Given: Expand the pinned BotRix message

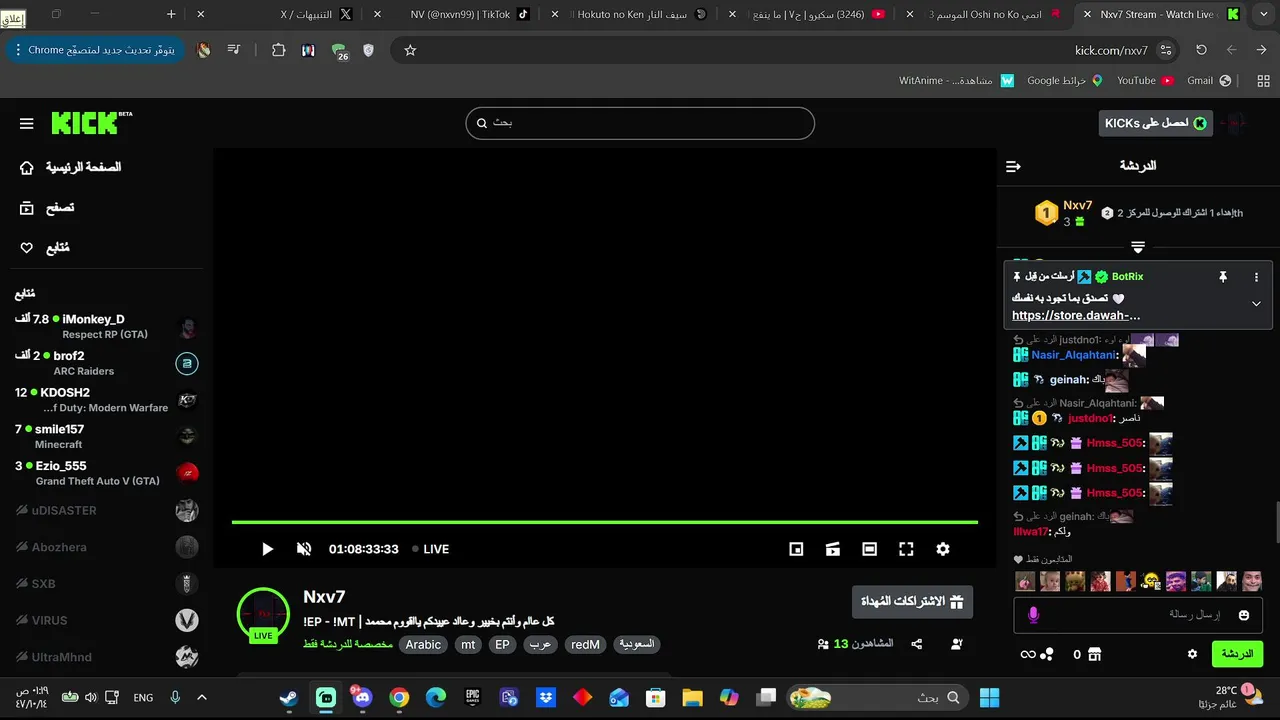Looking at the screenshot, I should (1256, 304).
